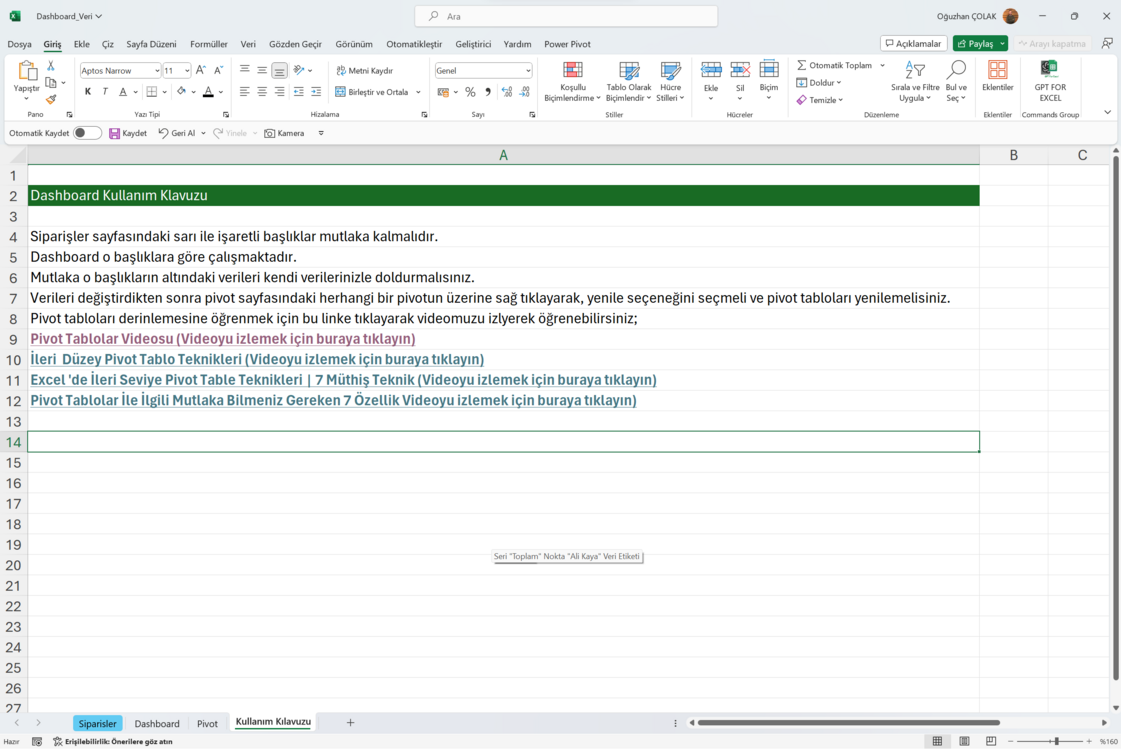Toggle underline (A) formatting
Viewport: 1121px width, 749px height.
(x=123, y=91)
